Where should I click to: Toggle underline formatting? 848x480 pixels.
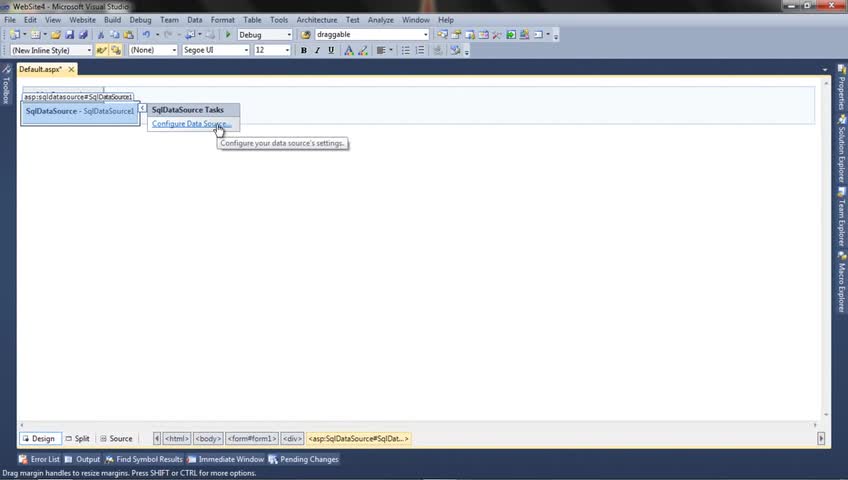tap(331, 50)
